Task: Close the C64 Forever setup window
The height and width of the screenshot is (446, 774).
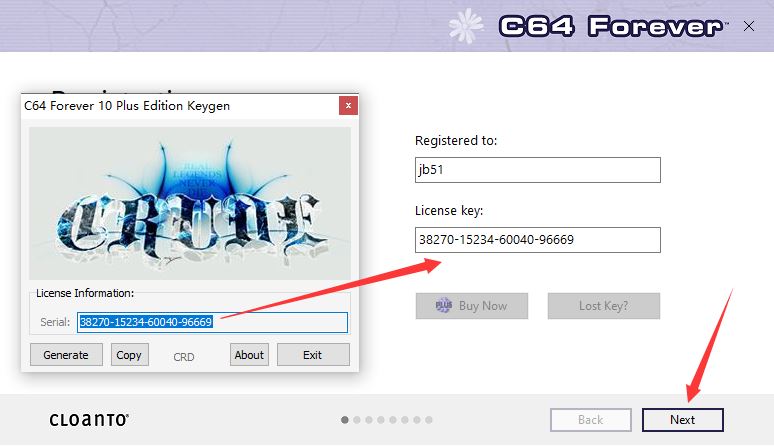Action: coord(749,26)
